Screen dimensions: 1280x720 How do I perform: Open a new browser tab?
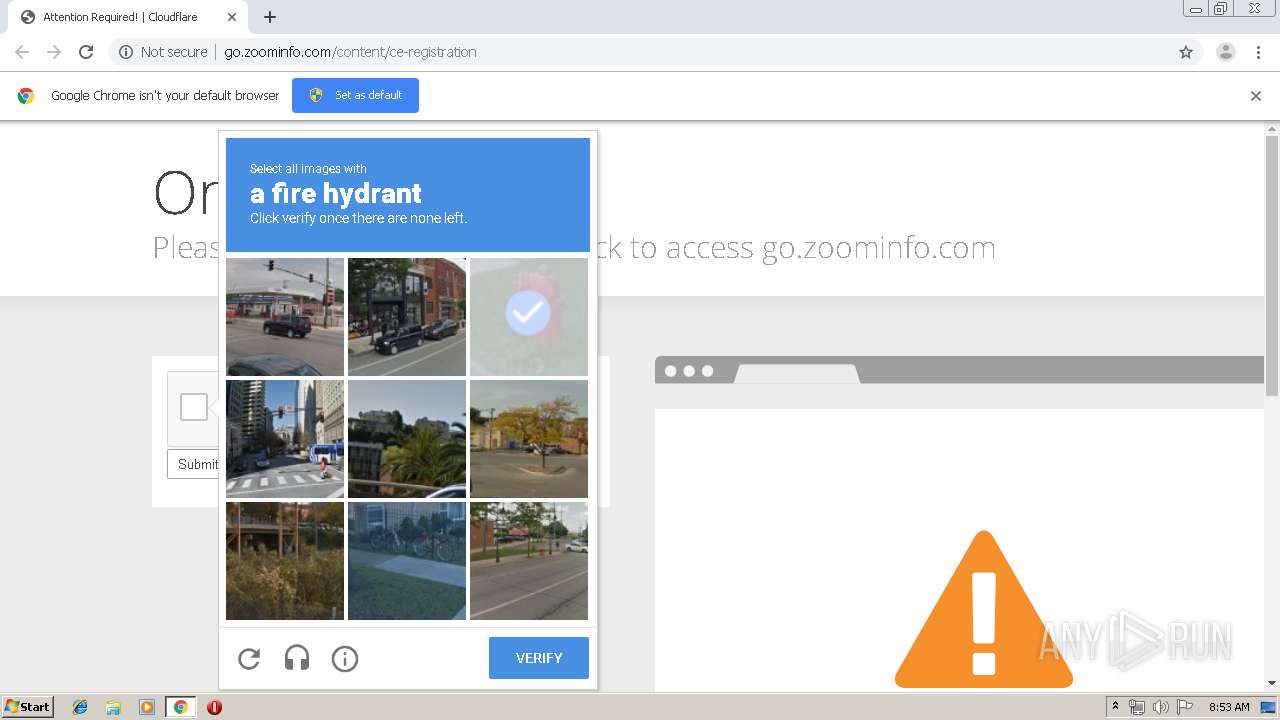[x=270, y=17]
